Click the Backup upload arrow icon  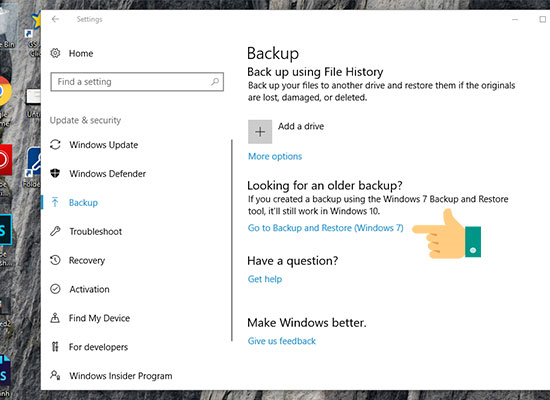(x=55, y=202)
